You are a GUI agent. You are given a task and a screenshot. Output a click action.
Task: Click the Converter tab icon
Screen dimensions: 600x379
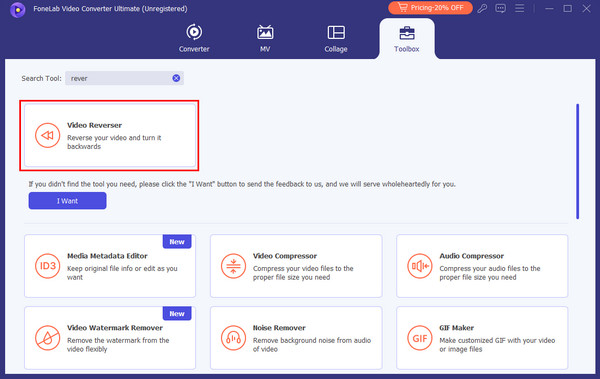pyautogui.click(x=194, y=32)
